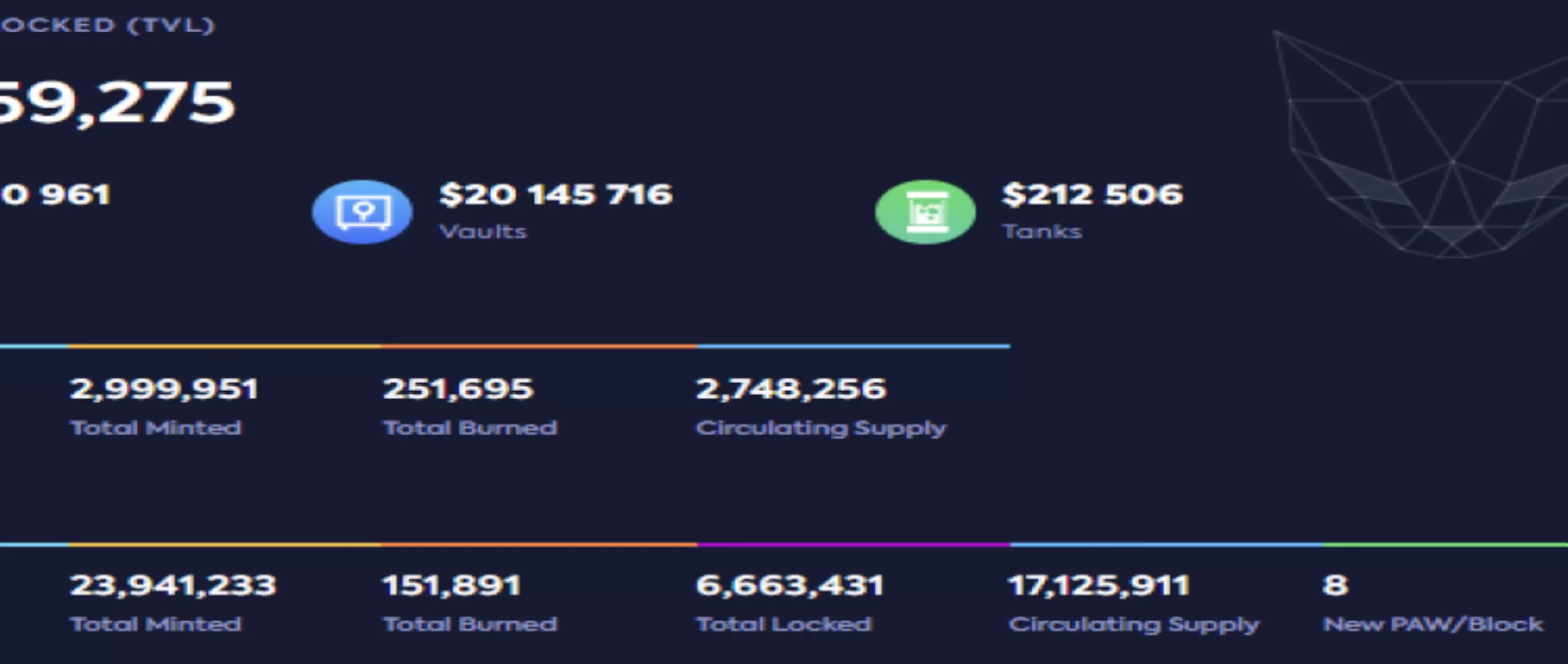Click the 2,999,951 Total Minted figure
The width and height of the screenshot is (1568, 664).
coord(164,389)
